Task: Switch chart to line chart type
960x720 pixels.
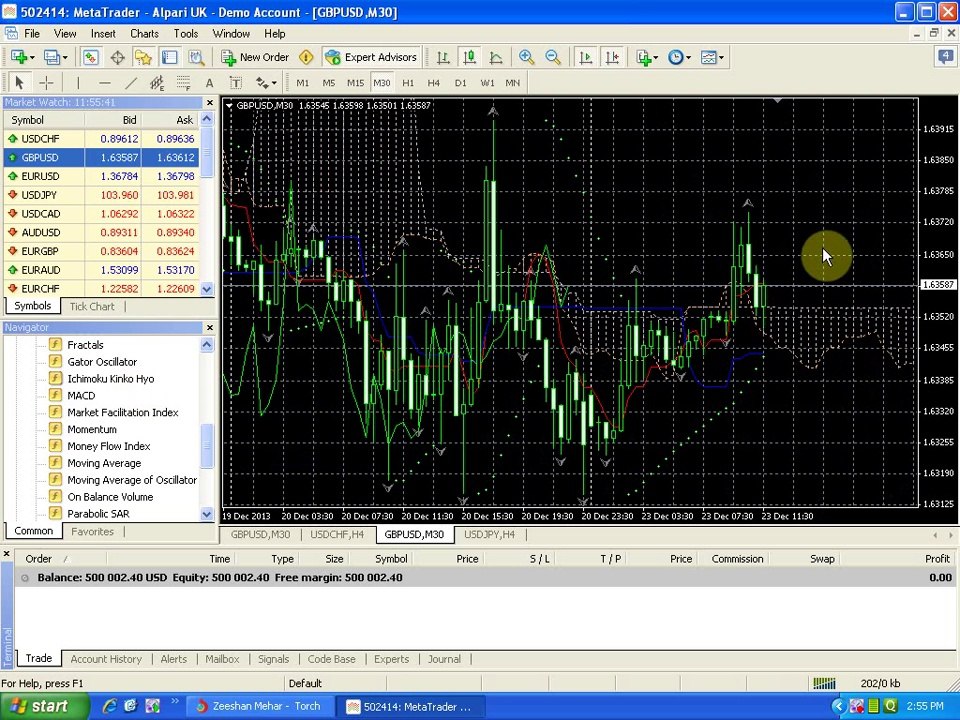Action: pos(496,58)
